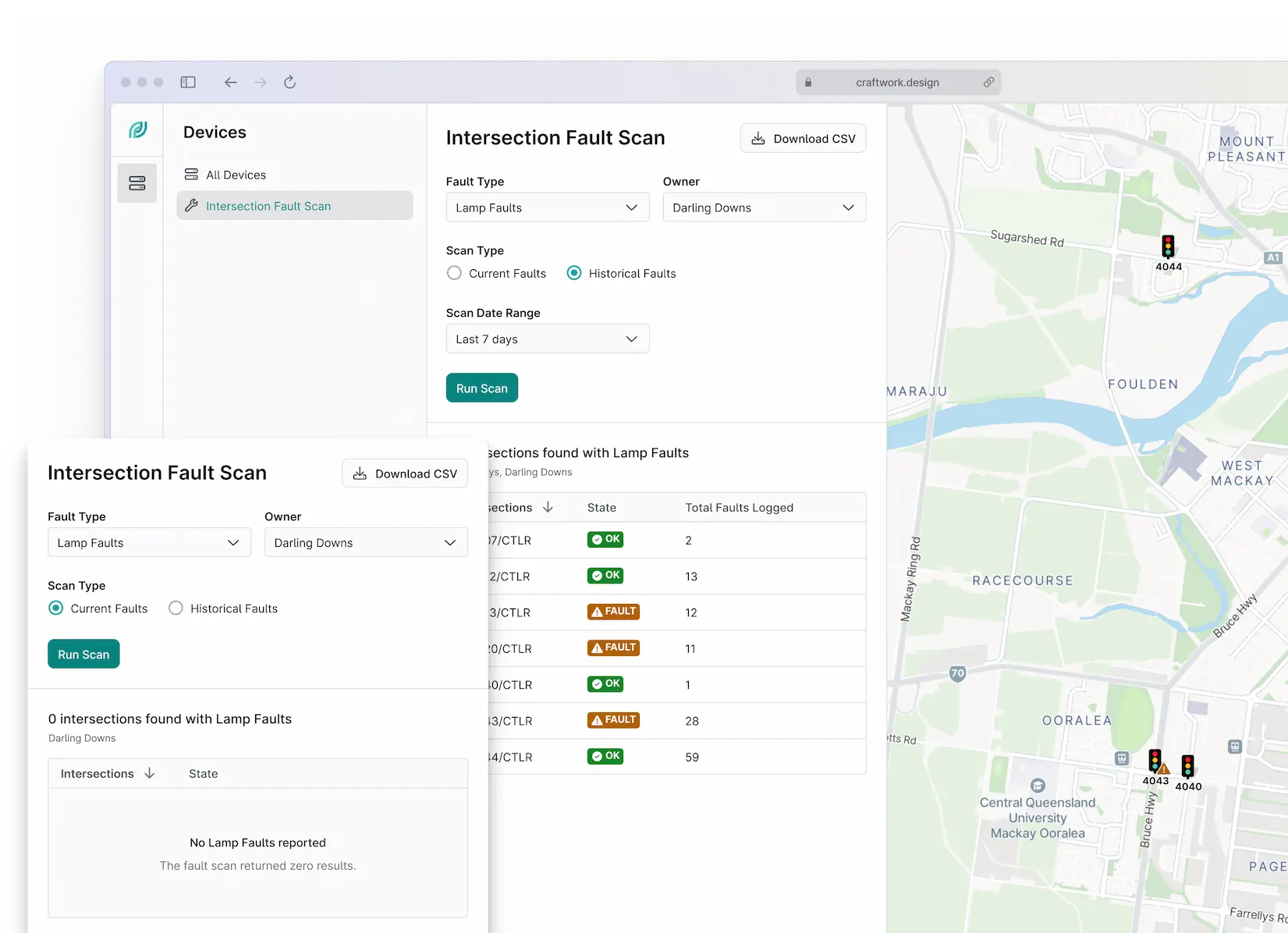Click OK badge on 4/CTLR row with 59 faults
1288x933 pixels.
coord(605,756)
